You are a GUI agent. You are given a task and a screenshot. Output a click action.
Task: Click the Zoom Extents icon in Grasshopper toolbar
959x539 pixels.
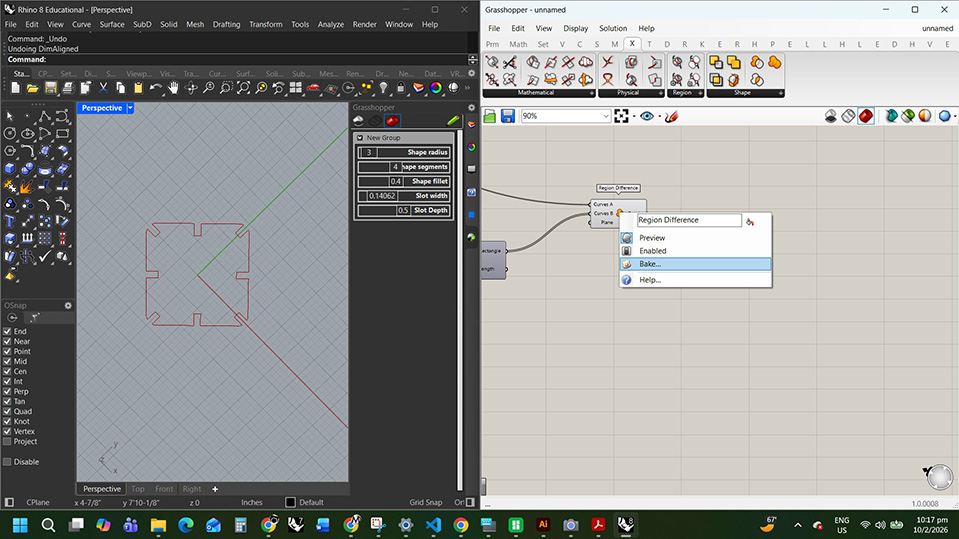[x=622, y=116]
